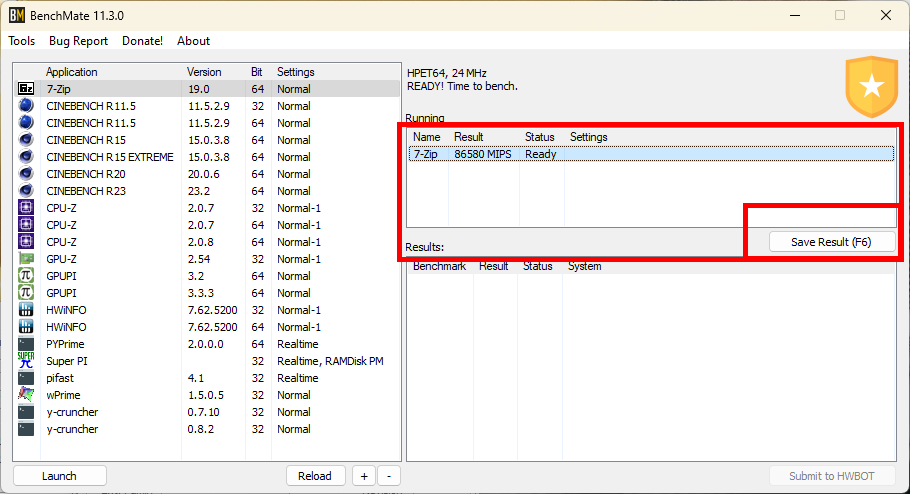Click the System header in Results table
This screenshot has height=494, width=910.
pos(584,266)
